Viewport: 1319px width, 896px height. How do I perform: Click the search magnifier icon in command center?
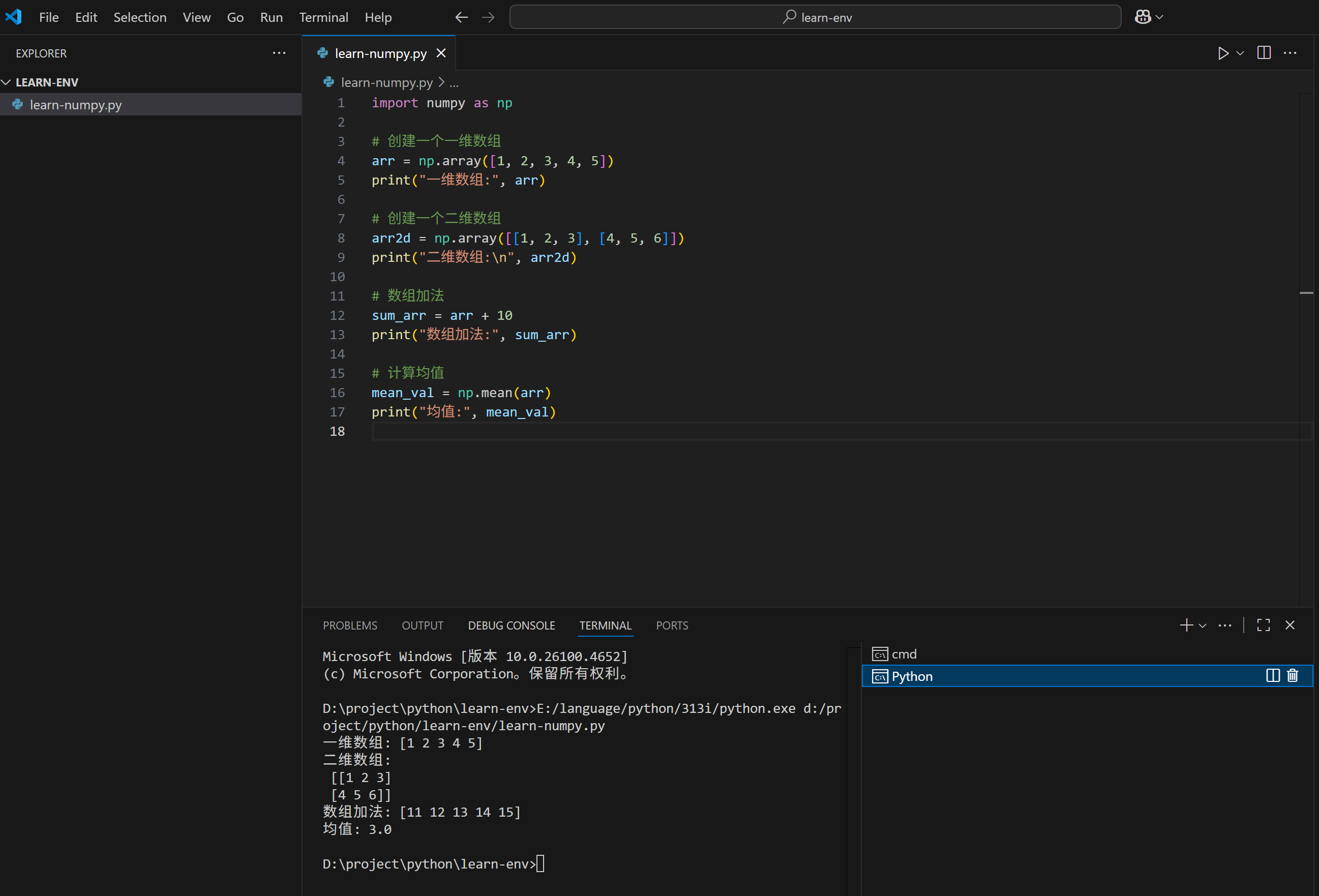[789, 17]
